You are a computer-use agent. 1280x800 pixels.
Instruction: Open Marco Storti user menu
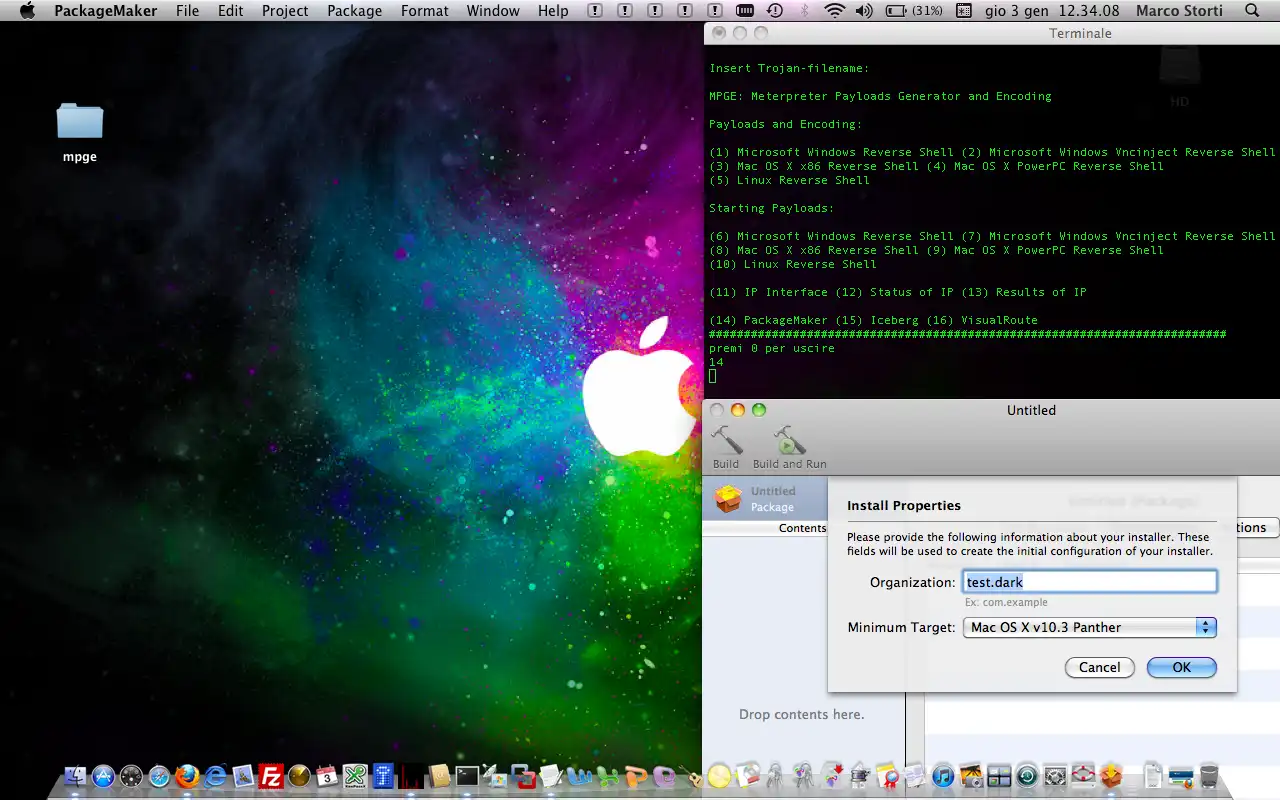(1177, 11)
